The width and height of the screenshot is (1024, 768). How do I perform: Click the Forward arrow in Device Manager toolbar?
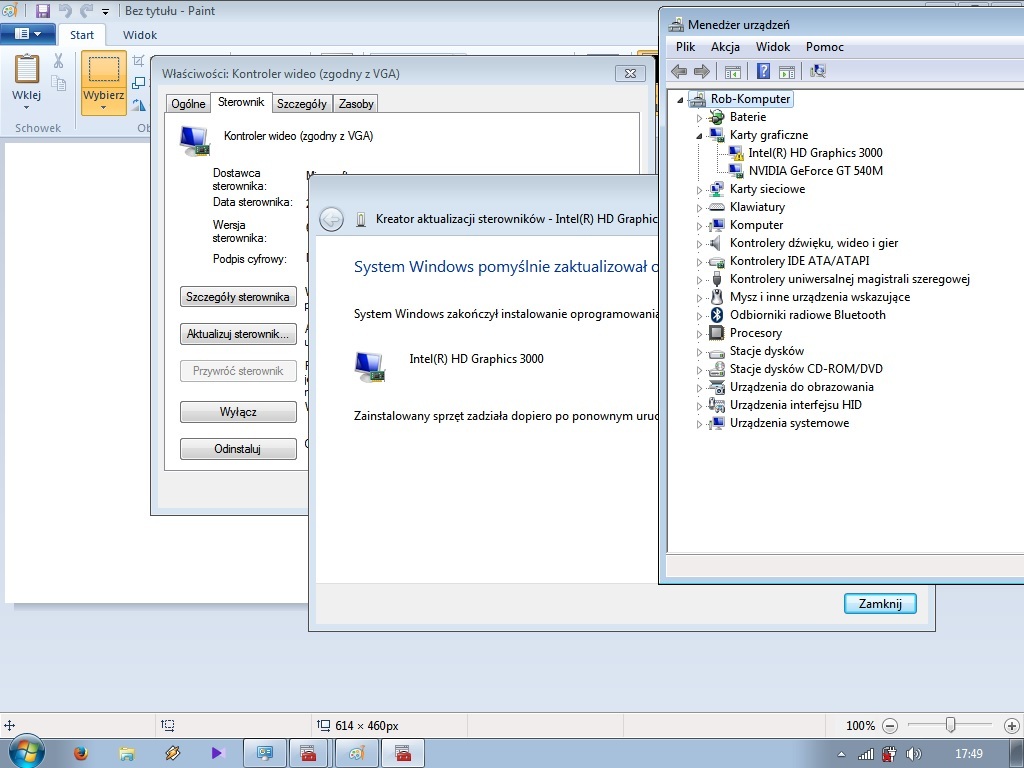pos(701,71)
